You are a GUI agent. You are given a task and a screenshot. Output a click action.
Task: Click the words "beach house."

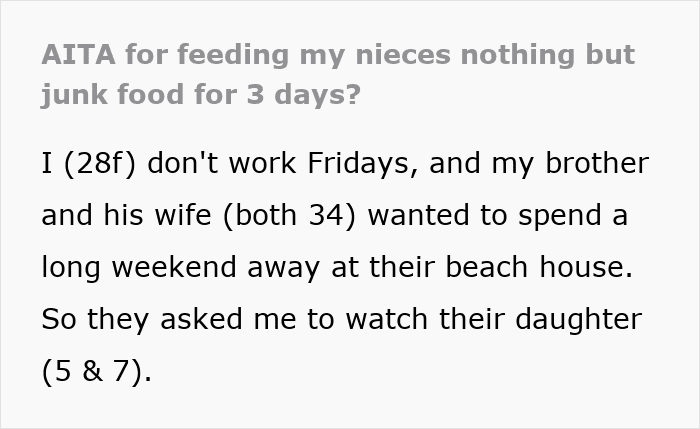539,267
